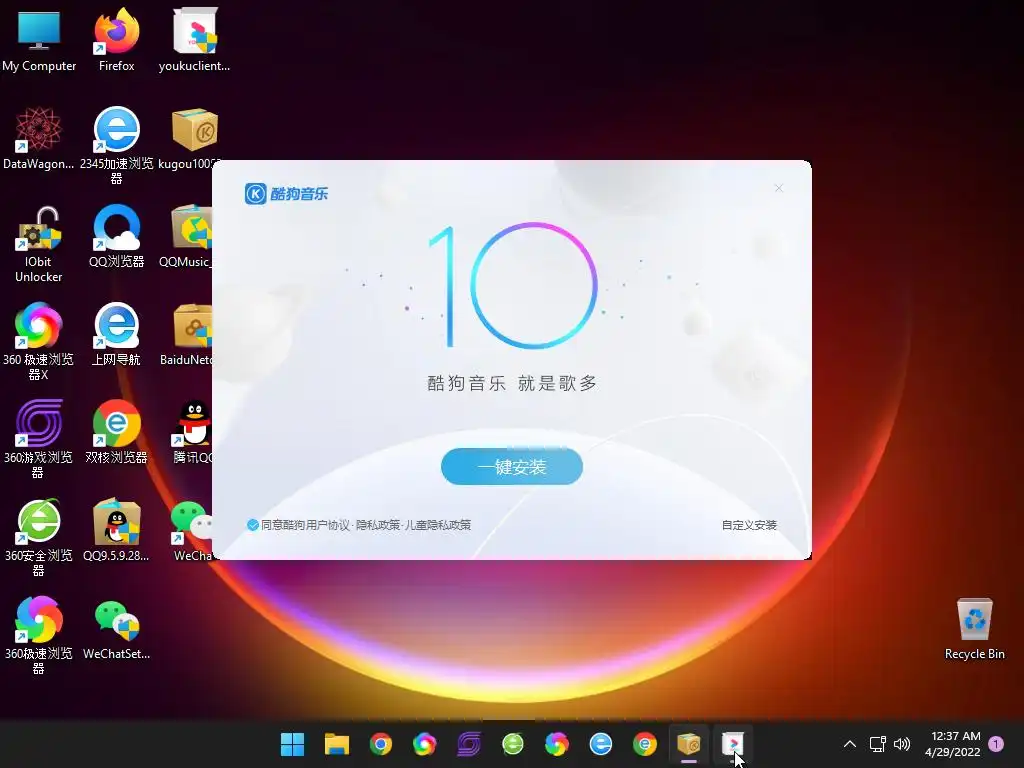
Task: Close the Kugou installer dialog
Action: coord(778,188)
